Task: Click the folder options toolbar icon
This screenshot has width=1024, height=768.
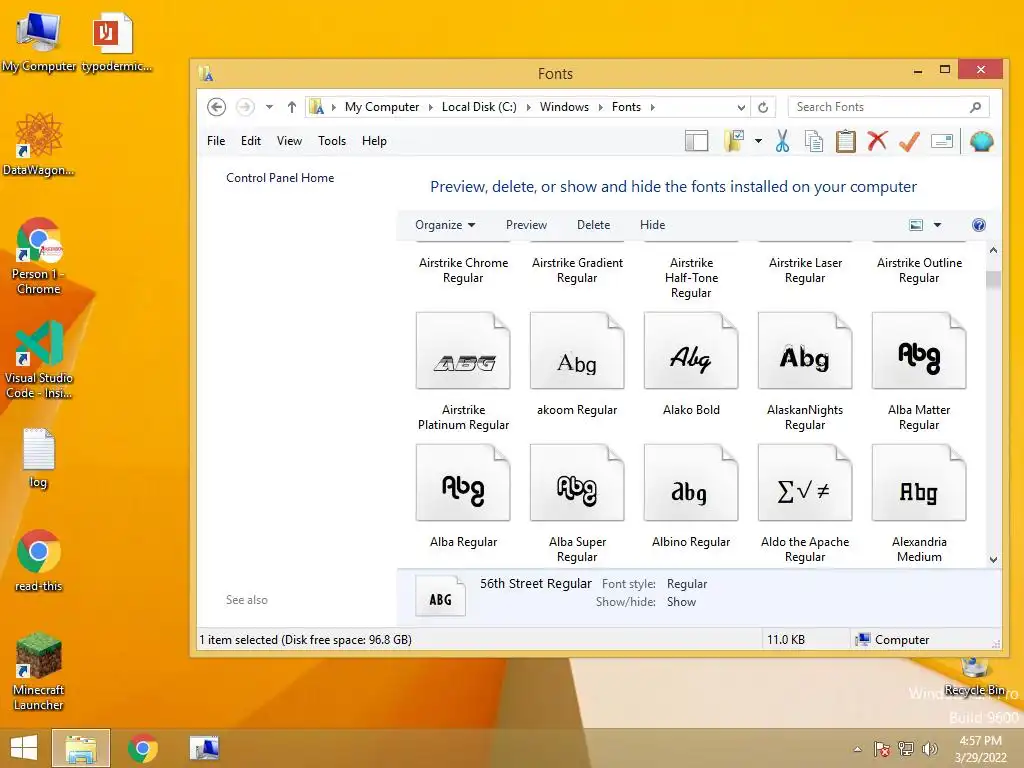Action: pos(735,141)
